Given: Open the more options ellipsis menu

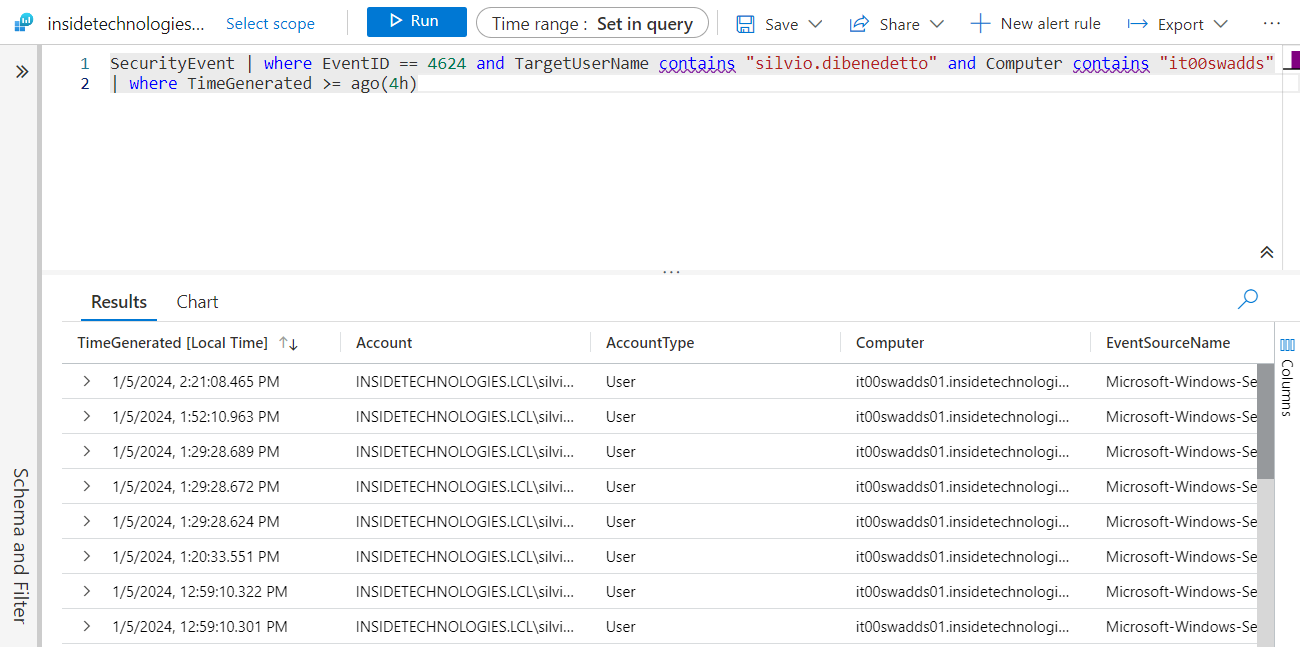Looking at the screenshot, I should click(1271, 23).
